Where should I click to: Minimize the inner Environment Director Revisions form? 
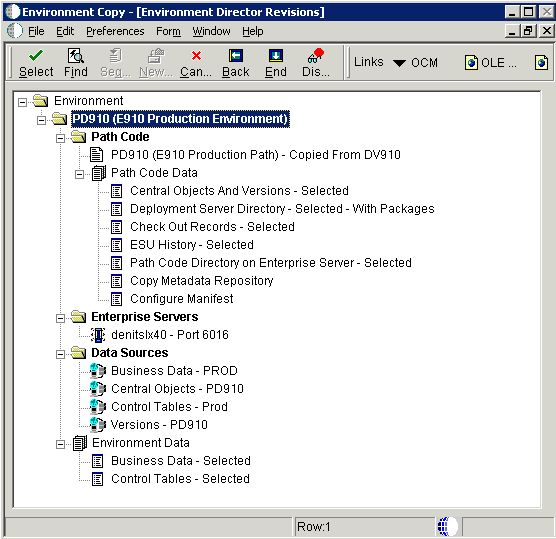[512, 31]
